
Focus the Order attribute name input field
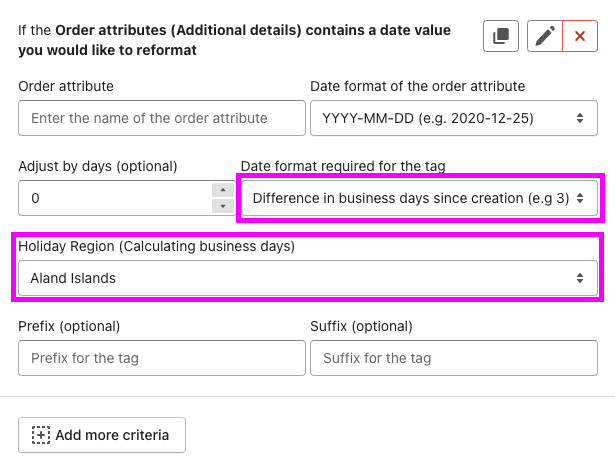coord(162,118)
